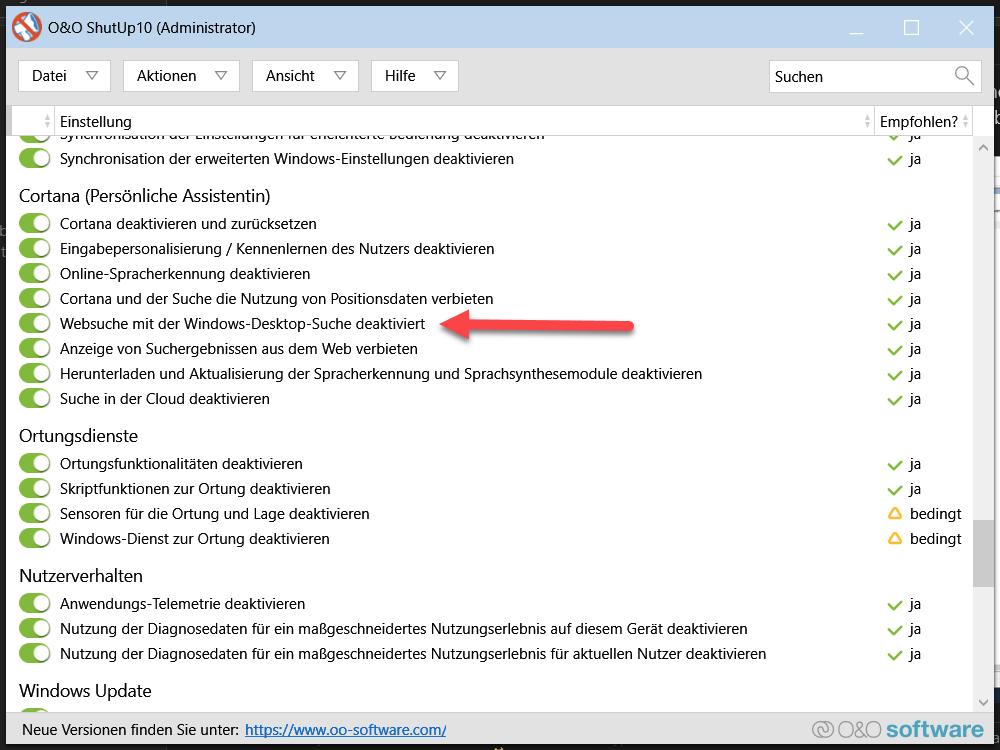
Task: Open the Aktionen dropdown menu
Action: pos(181,76)
